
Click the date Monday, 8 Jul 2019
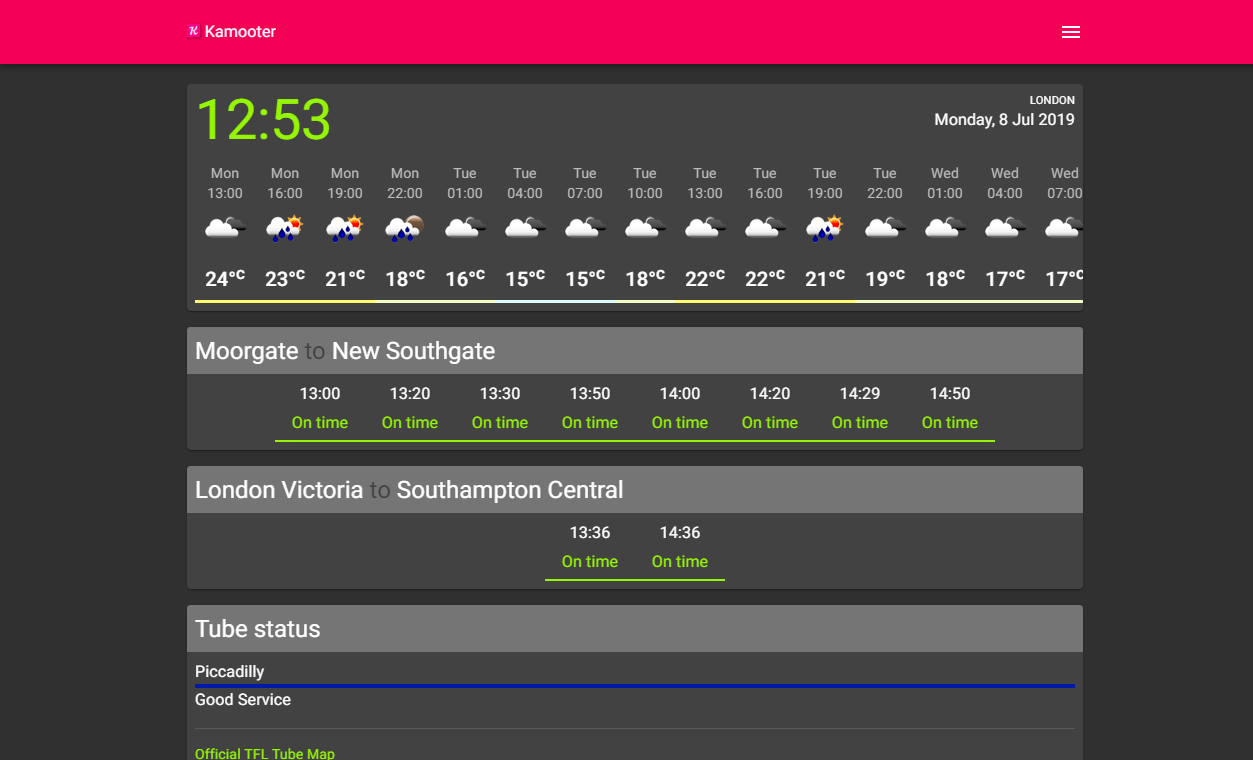point(1004,120)
